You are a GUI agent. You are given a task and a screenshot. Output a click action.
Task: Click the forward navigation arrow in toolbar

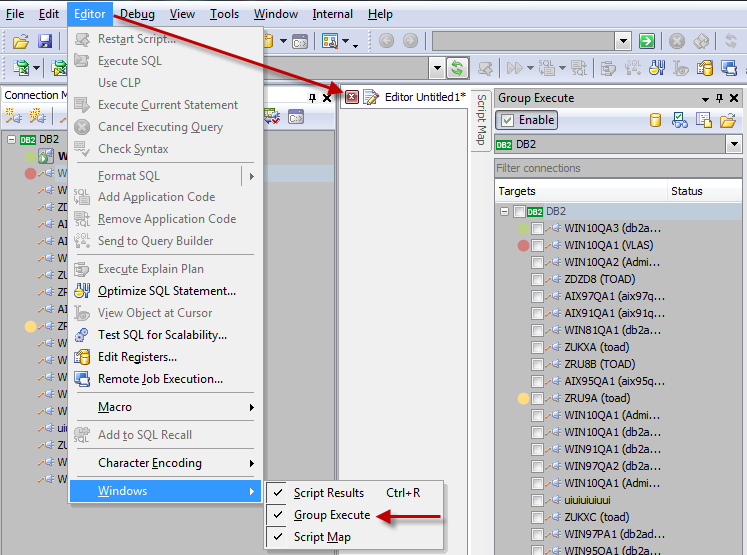click(x=410, y=41)
